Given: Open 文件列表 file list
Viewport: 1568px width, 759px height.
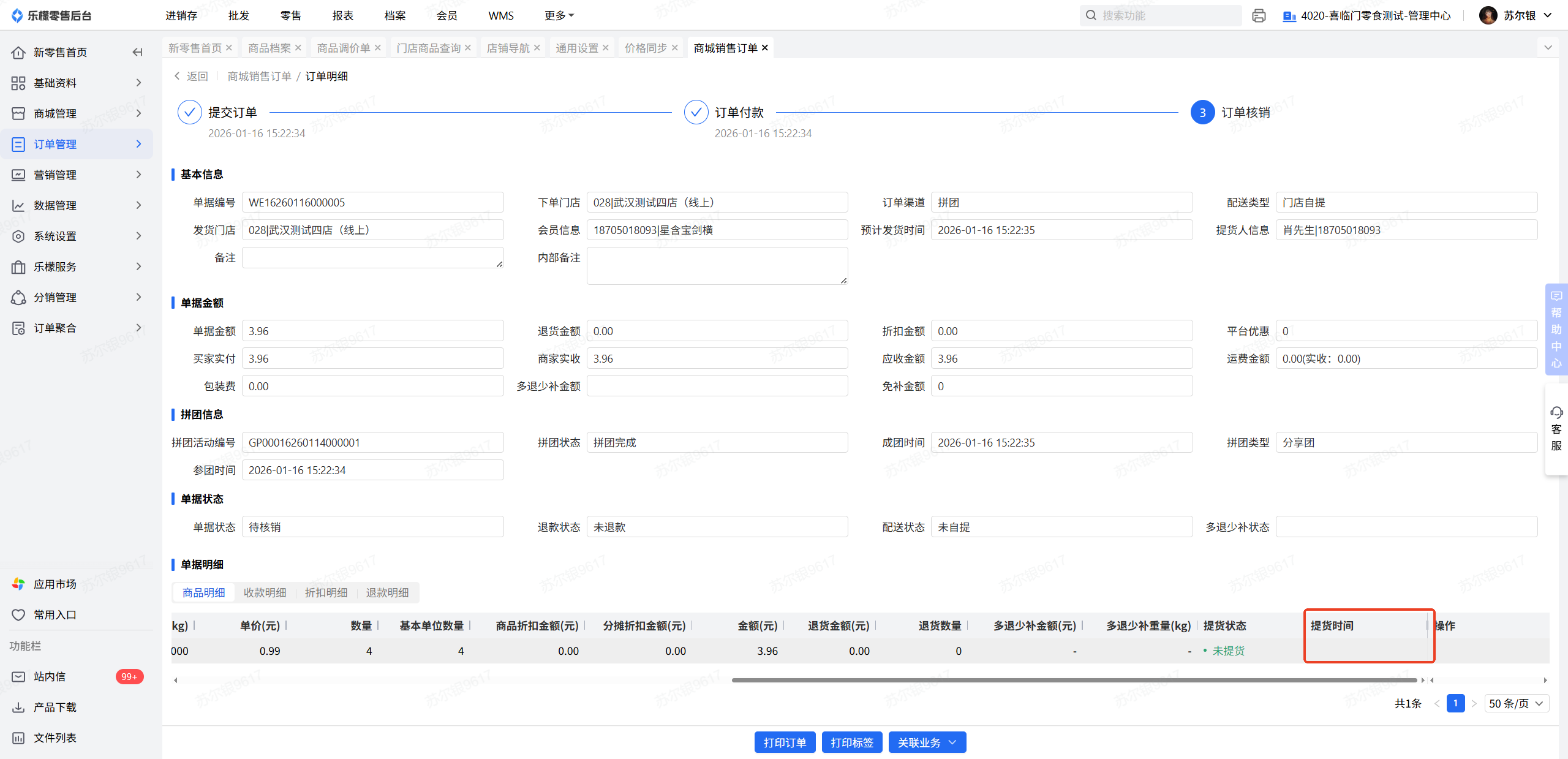Looking at the screenshot, I should [x=55, y=738].
